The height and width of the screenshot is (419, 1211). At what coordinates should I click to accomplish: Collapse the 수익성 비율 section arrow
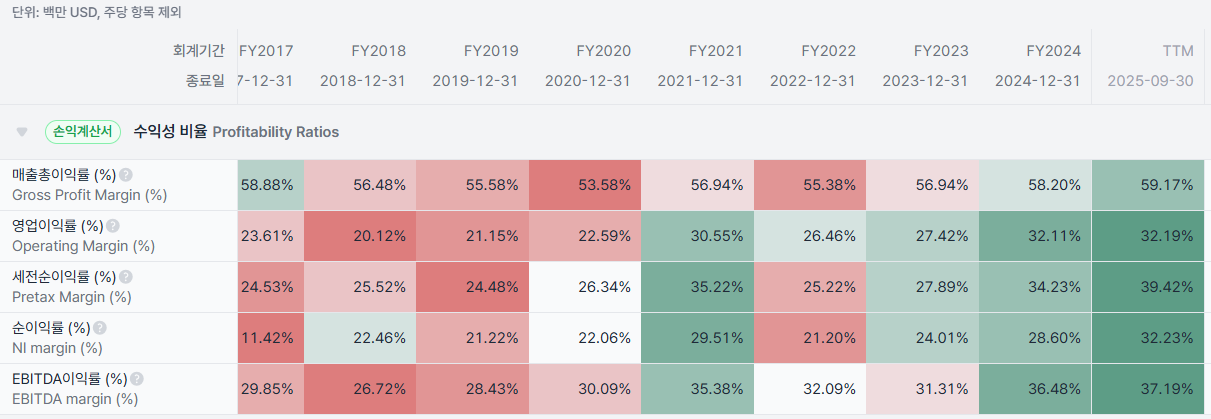(22, 132)
